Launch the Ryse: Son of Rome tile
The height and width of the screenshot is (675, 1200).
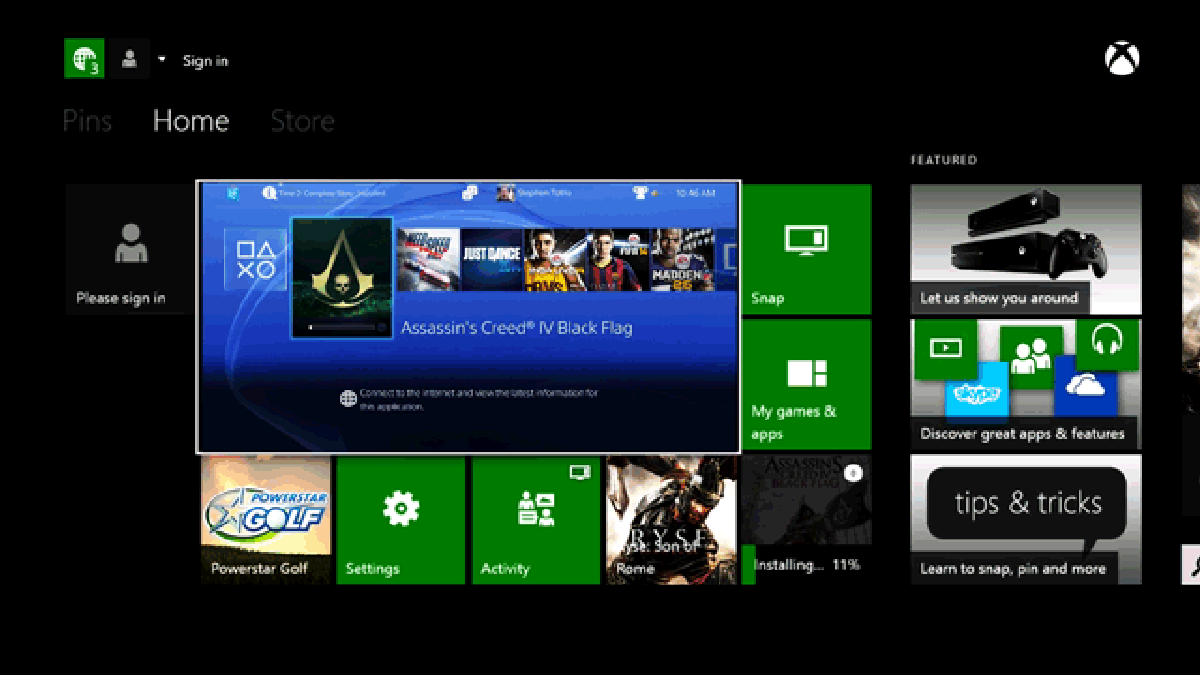click(x=671, y=520)
